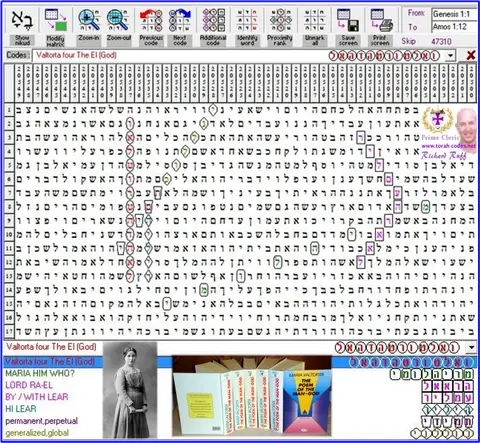Click the To field Amos 1:12

coord(454,26)
